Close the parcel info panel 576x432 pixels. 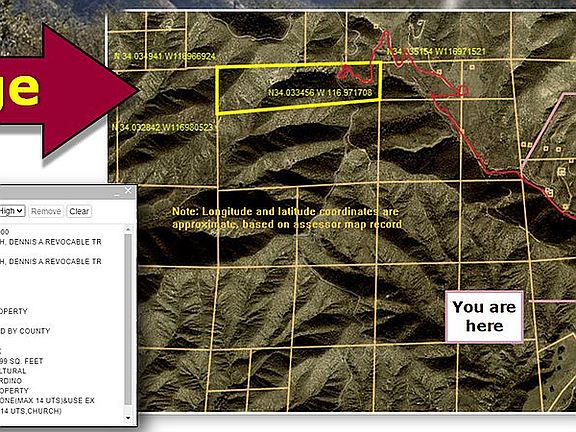pos(128,190)
